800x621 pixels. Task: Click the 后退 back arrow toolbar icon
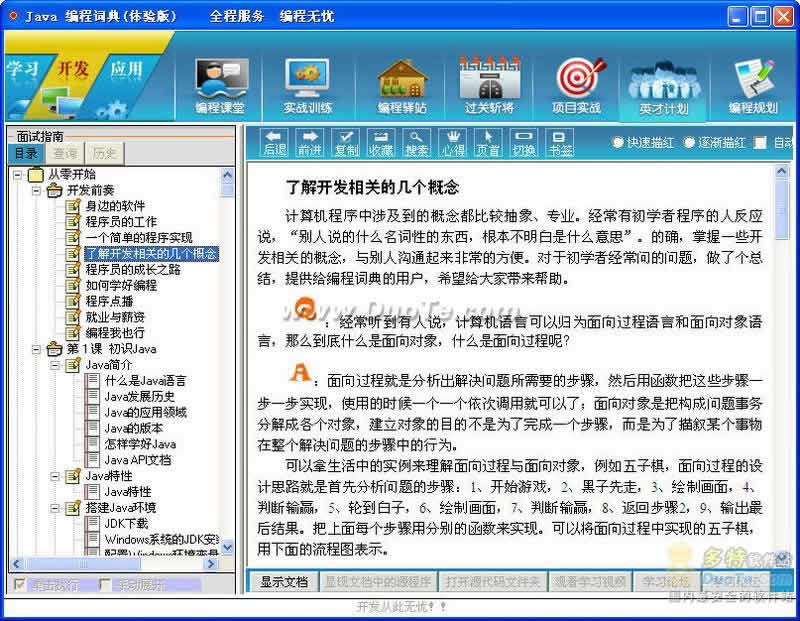(274, 143)
